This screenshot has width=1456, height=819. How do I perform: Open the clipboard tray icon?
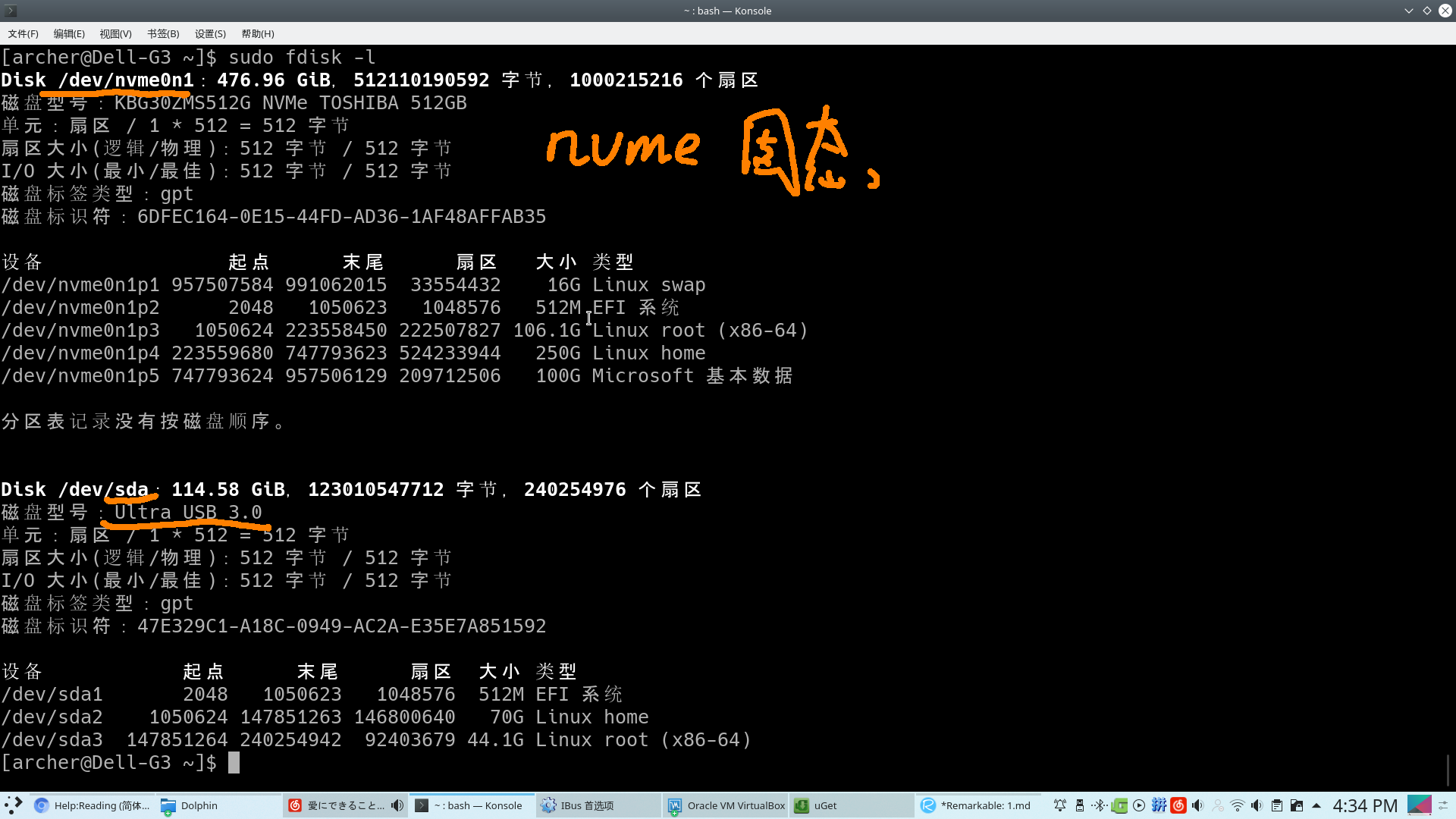[x=1277, y=805]
